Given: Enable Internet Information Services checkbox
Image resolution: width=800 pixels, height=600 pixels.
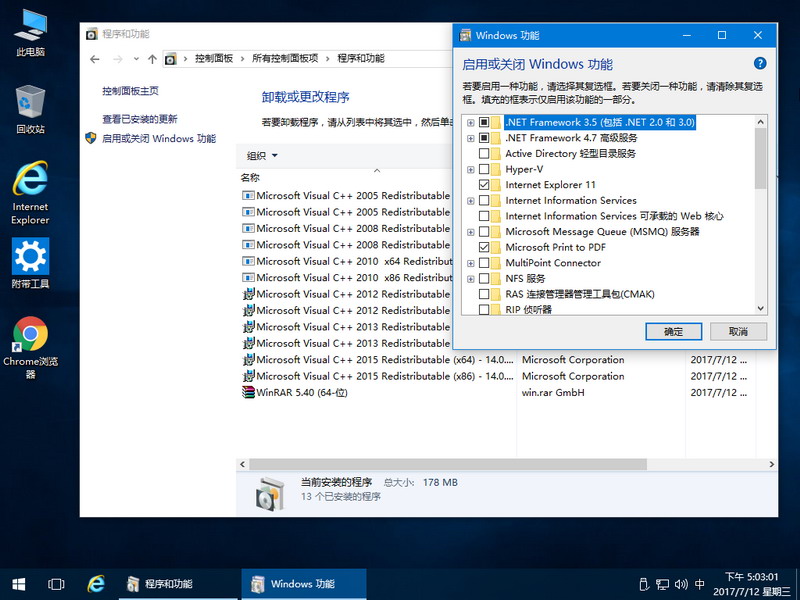Looking at the screenshot, I should coord(484,201).
